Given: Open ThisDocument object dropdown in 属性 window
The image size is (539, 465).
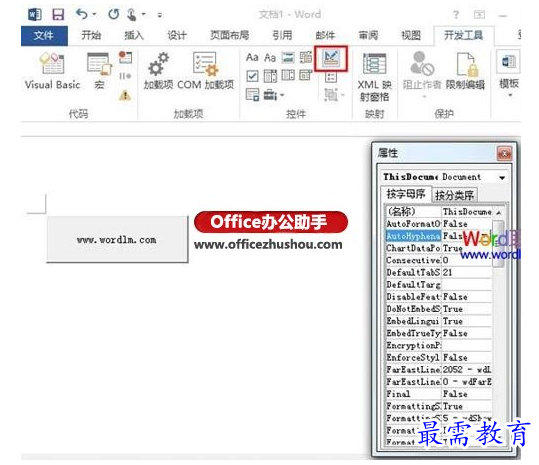Looking at the screenshot, I should [502, 178].
